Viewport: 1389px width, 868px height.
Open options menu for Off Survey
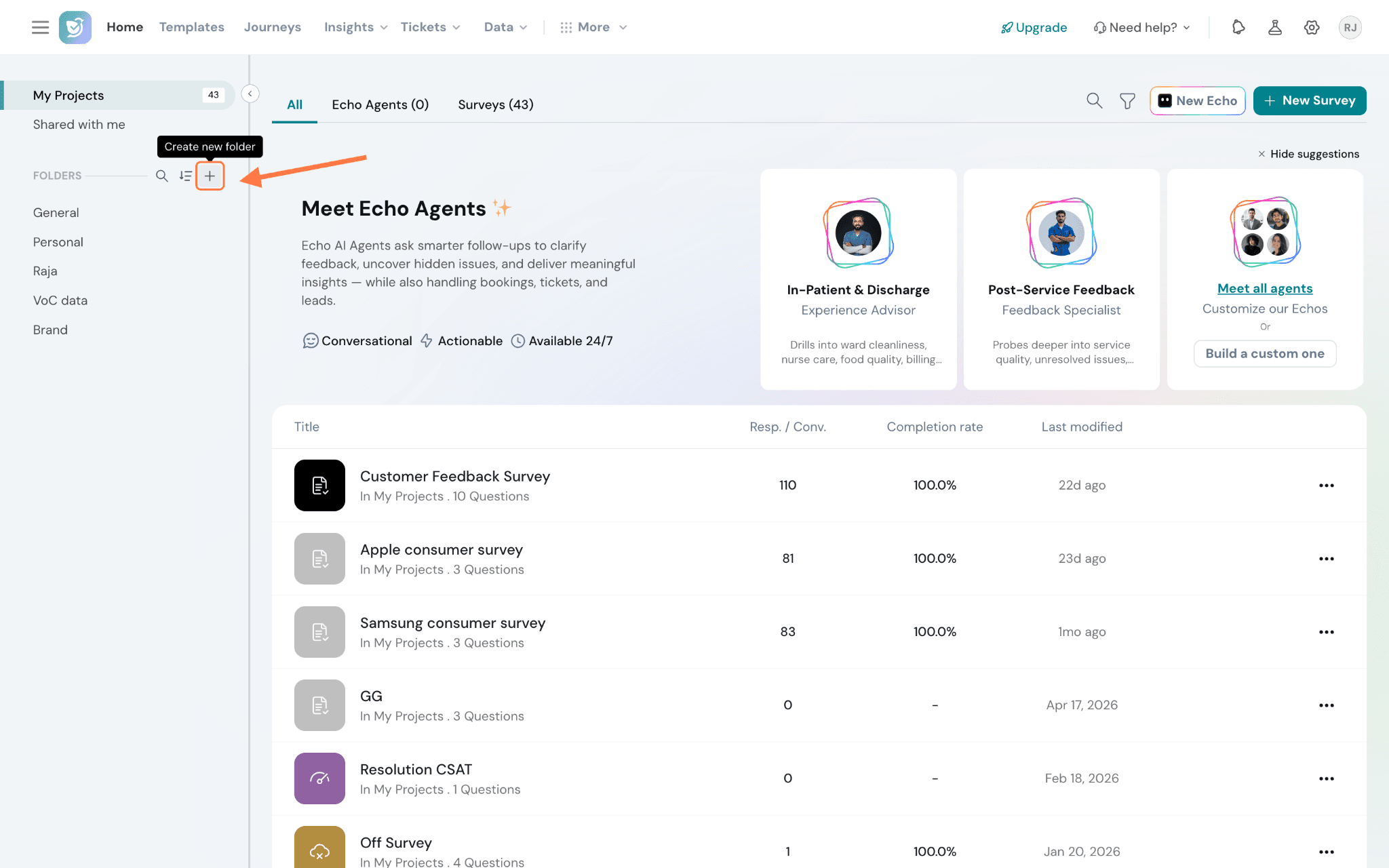coord(1327,851)
